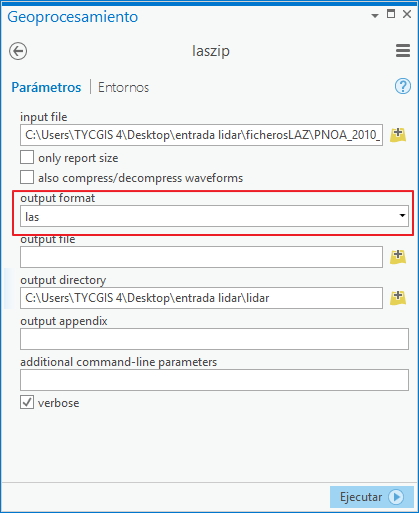
Task: Browse for the input file with folder icon
Action: [398, 135]
